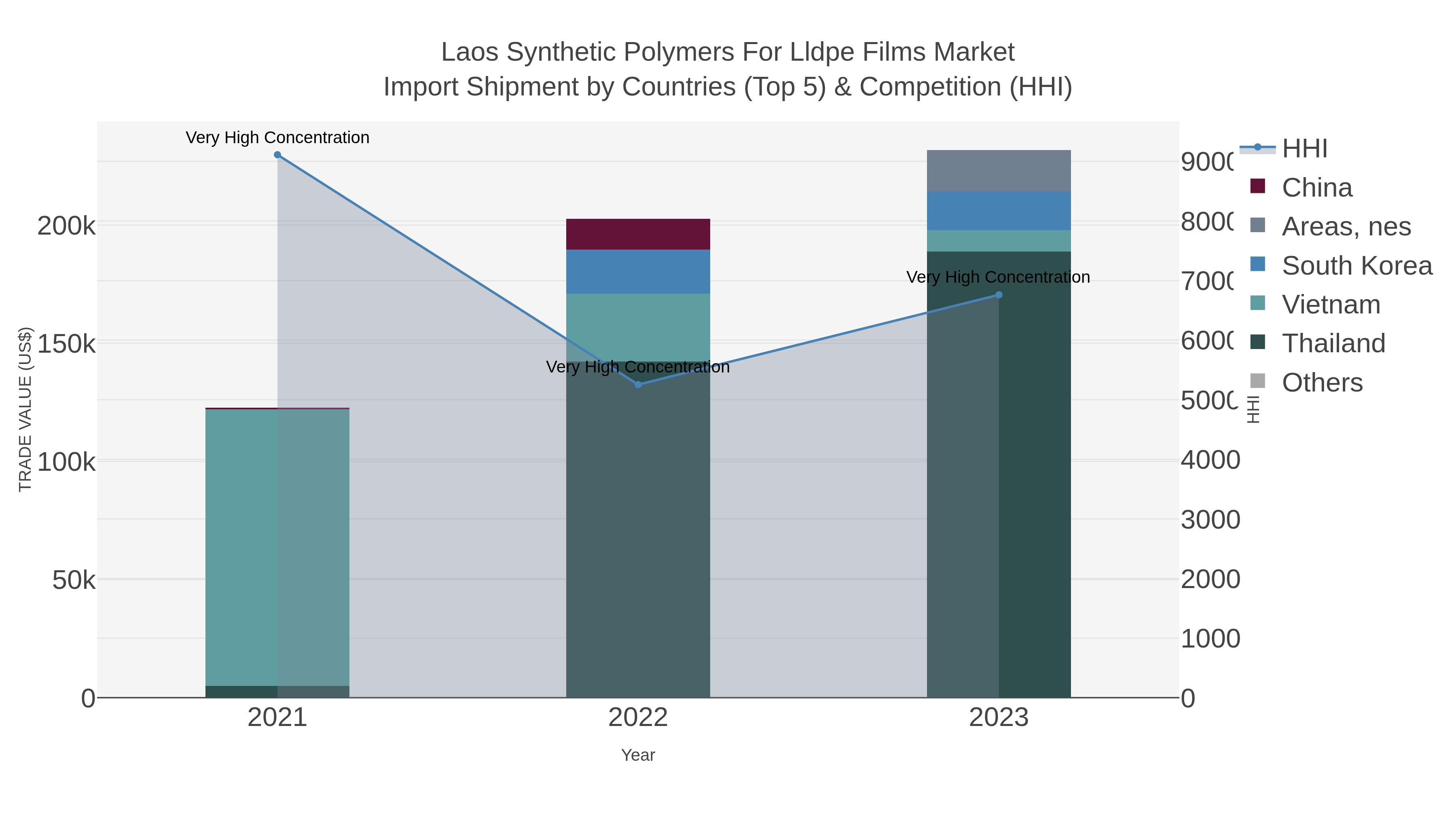Click the rotated HHI right axis title
The image size is (1456, 819).
(x=1254, y=410)
